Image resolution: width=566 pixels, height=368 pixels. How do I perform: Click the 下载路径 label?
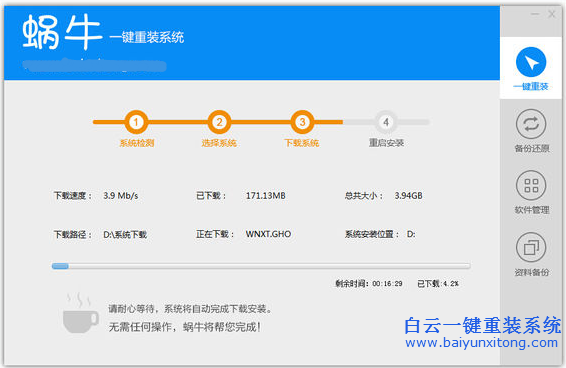click(x=73, y=235)
